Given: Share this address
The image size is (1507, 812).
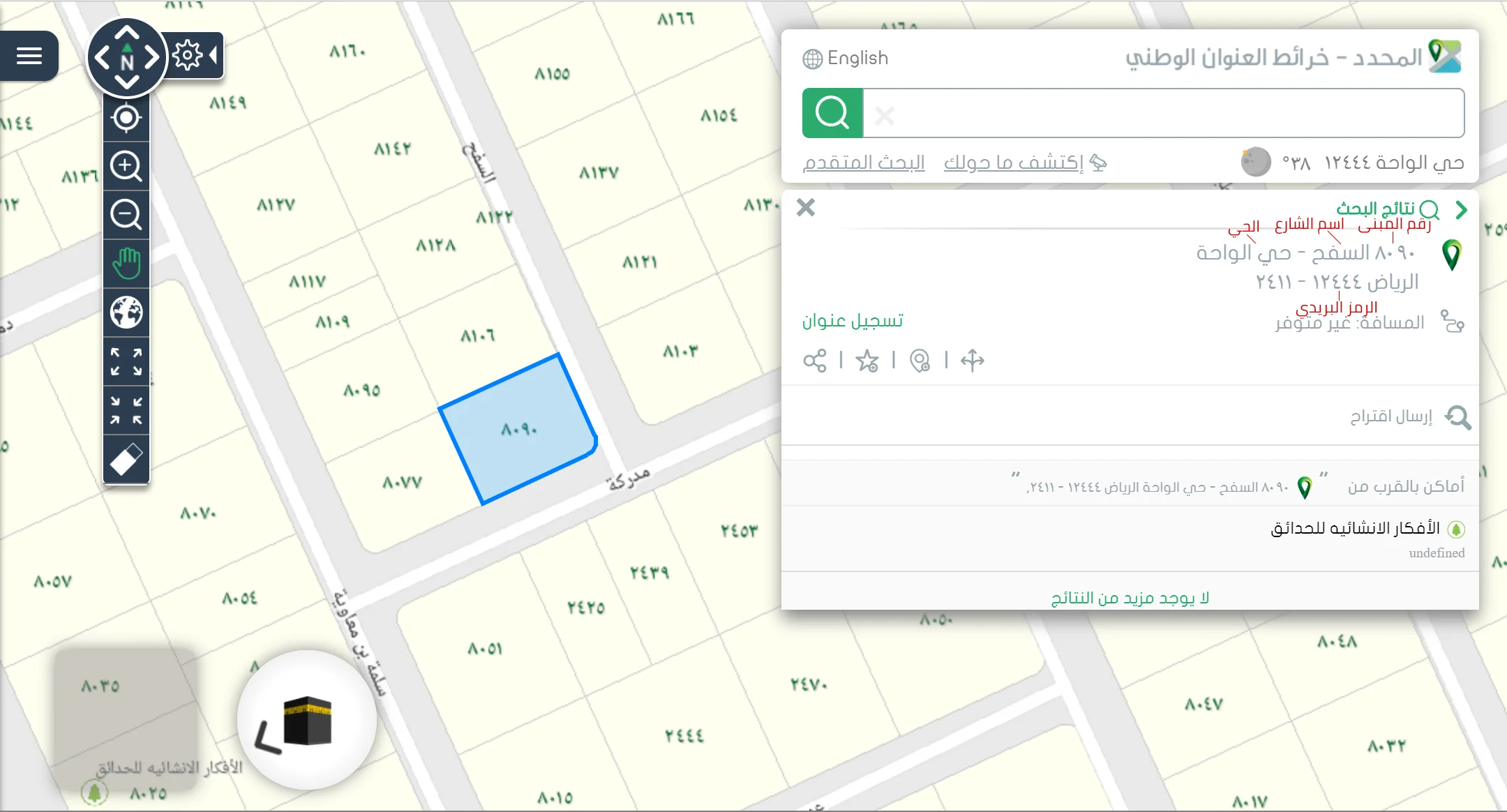Looking at the screenshot, I should click(814, 361).
